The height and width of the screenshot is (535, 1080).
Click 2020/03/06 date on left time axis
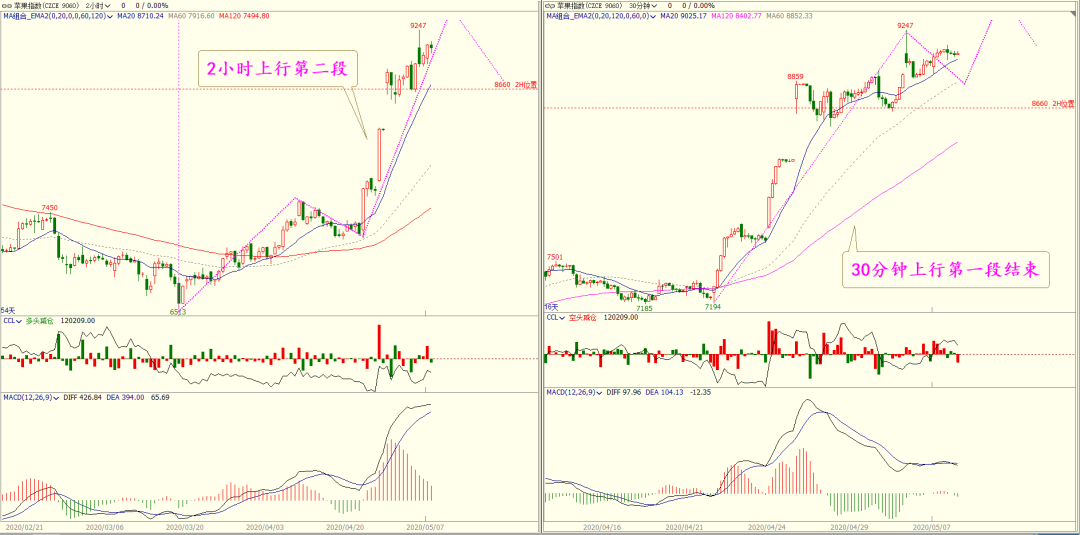103,525
